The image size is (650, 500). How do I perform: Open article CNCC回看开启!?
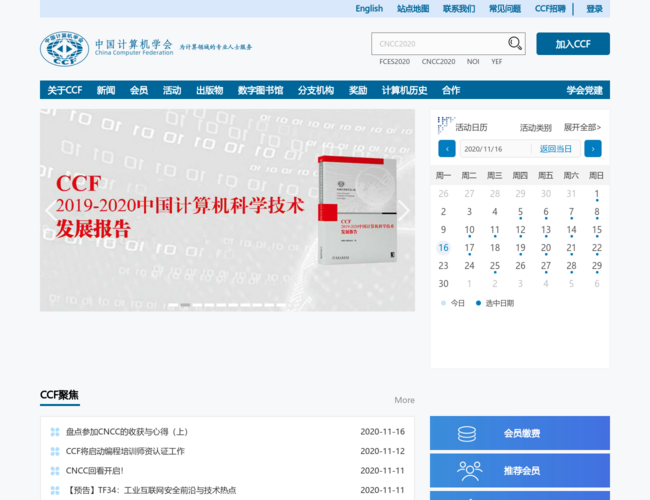pos(95,471)
